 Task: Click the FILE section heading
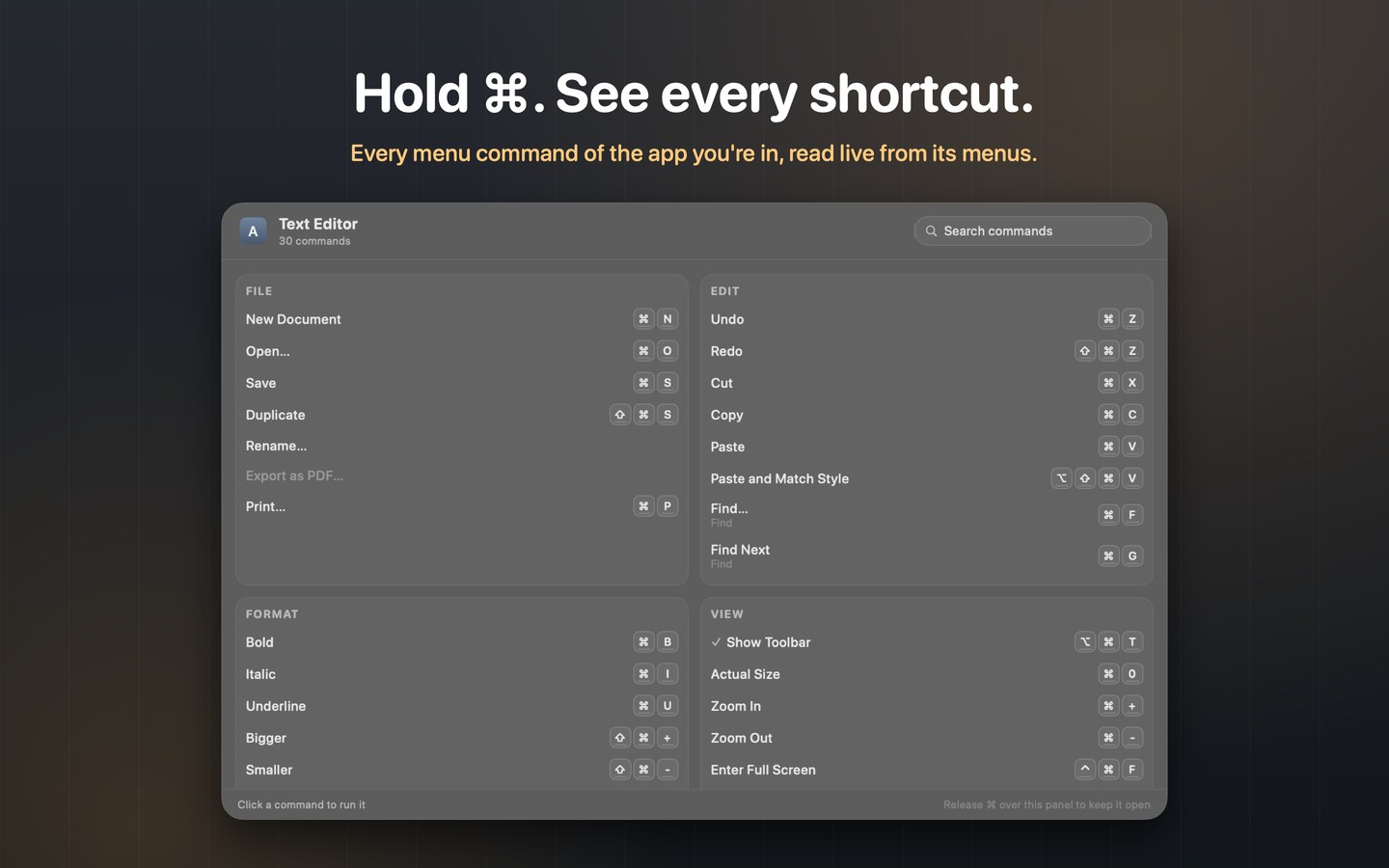pos(259,291)
